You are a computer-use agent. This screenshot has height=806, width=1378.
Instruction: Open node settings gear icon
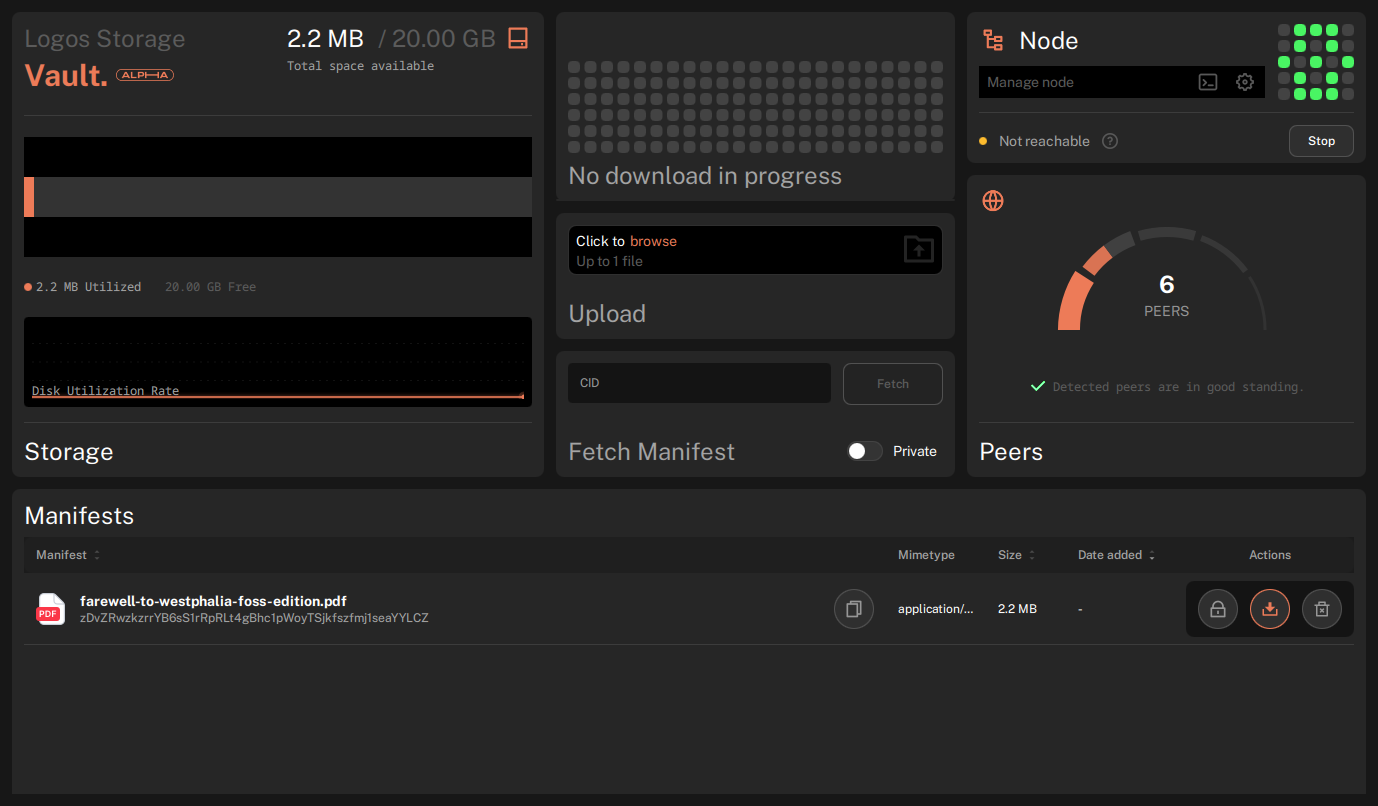click(1245, 83)
